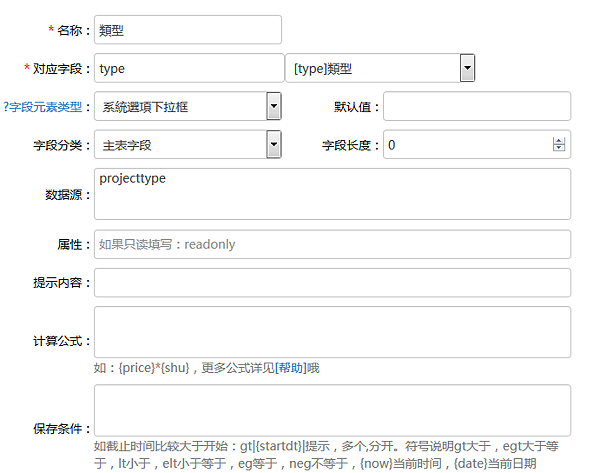Click the {price}*{shu} formula example text
The width and height of the screenshot is (600, 473).
154,368
